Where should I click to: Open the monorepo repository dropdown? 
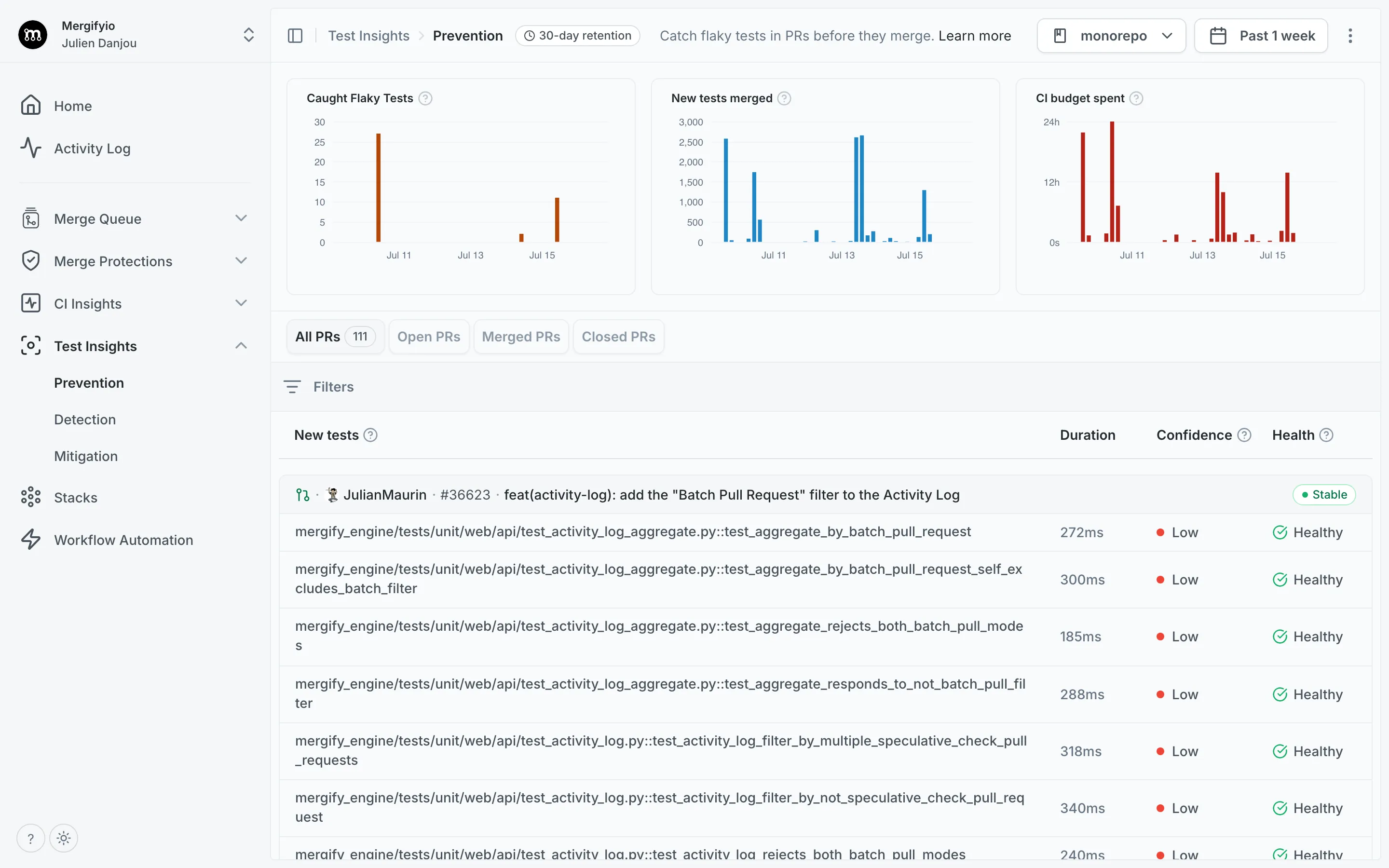click(x=1111, y=36)
